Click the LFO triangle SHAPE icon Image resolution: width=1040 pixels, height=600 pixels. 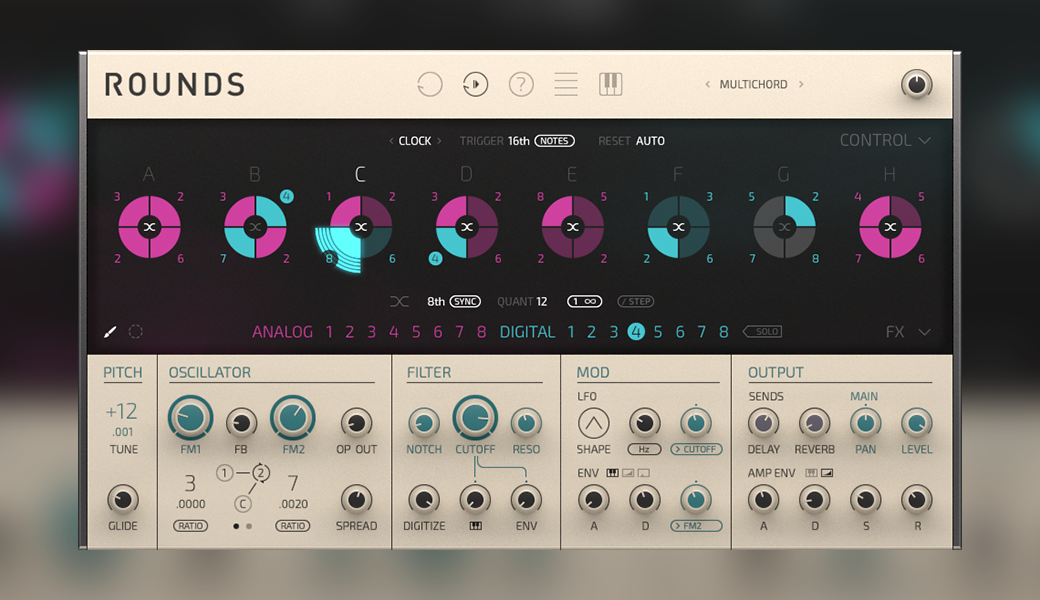pos(594,423)
